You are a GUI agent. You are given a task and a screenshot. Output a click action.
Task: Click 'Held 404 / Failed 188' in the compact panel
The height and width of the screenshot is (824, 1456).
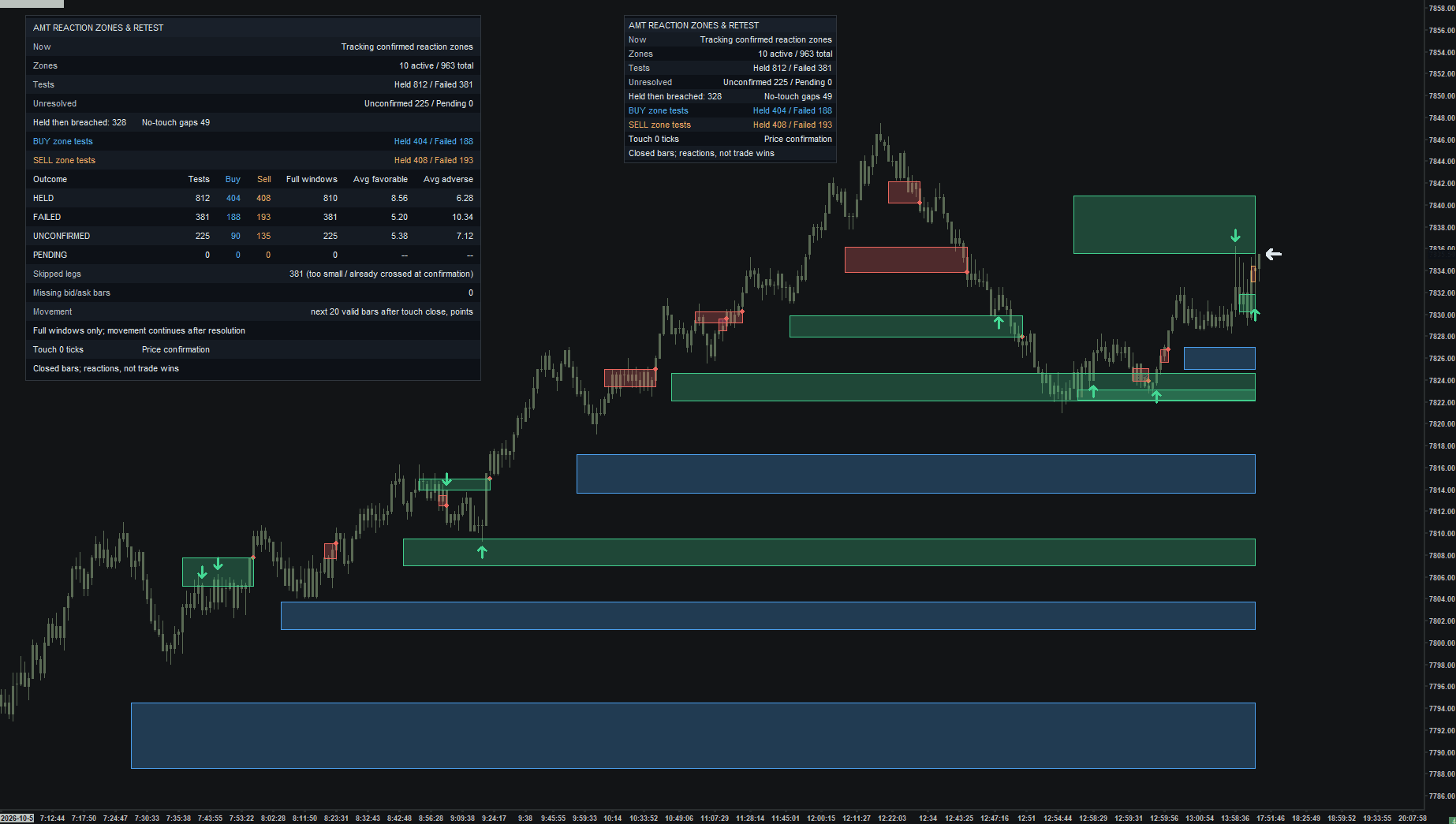[x=792, y=110]
